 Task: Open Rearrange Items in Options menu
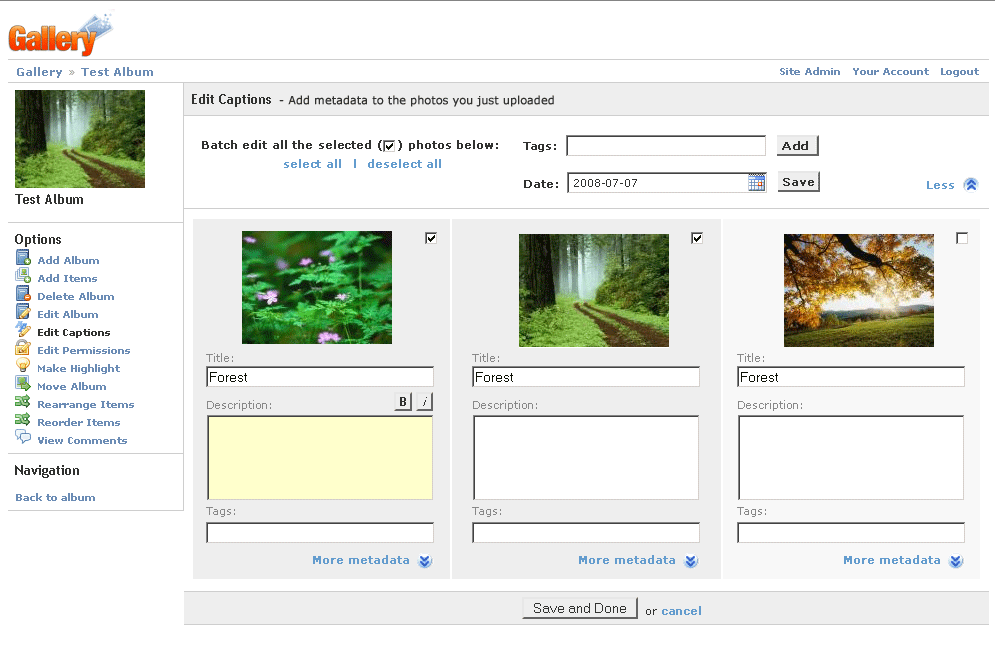click(85, 404)
